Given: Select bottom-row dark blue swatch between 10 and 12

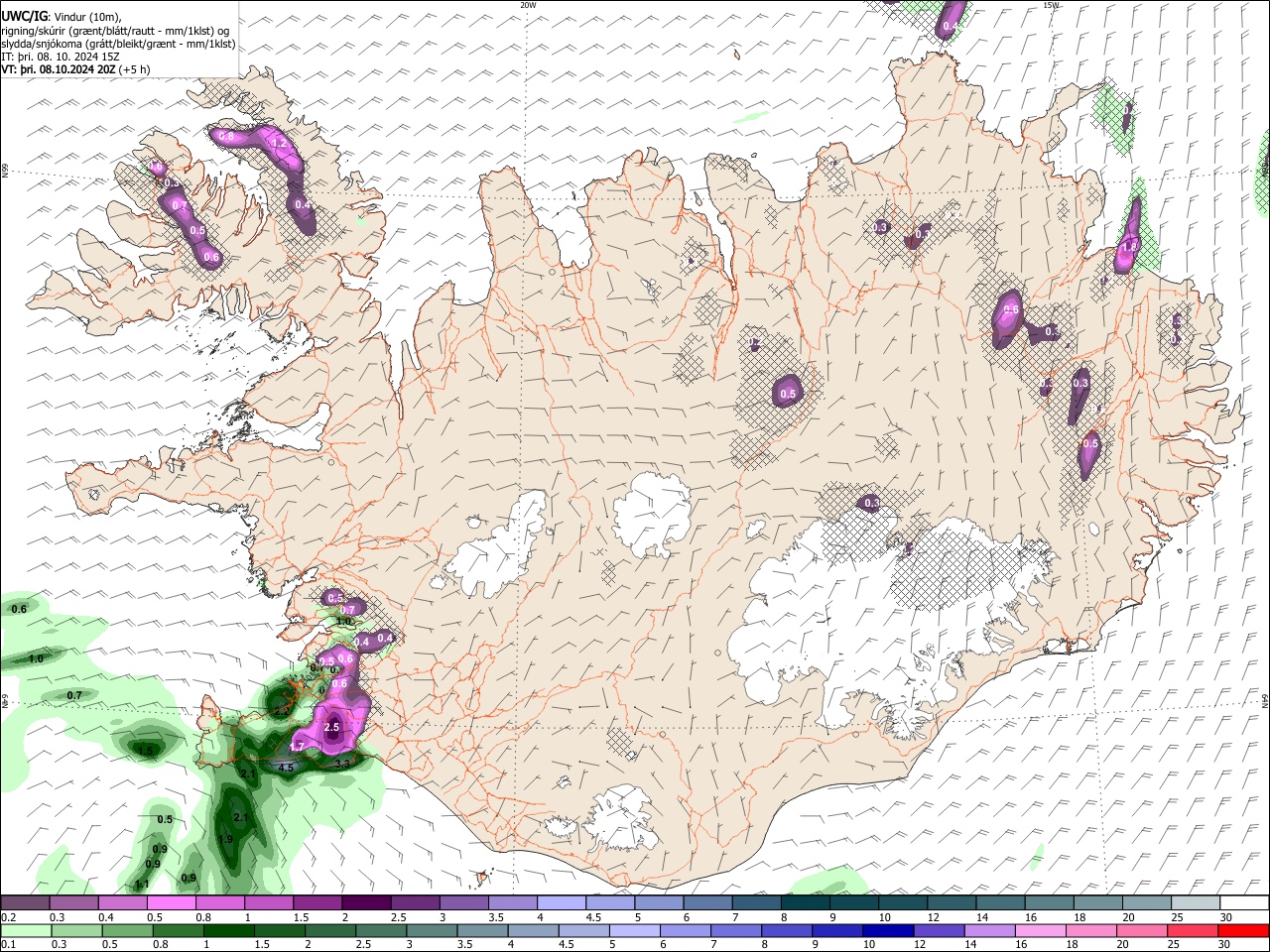Looking at the screenshot, I should pos(888,930).
